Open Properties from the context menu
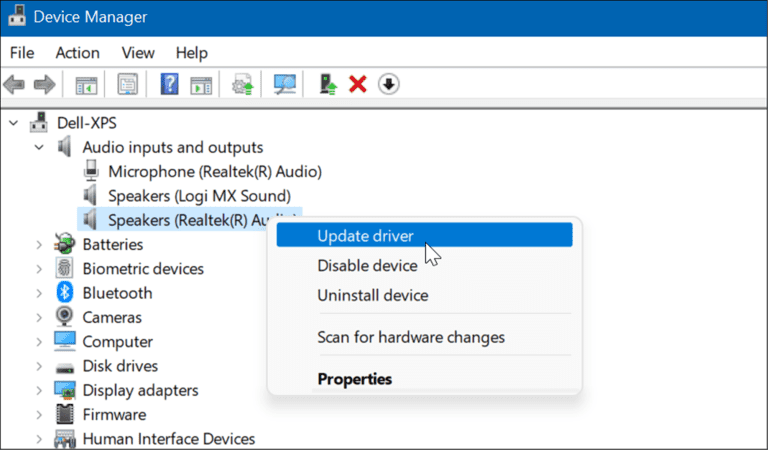Screen dimensions: 768x450 click(x=355, y=379)
